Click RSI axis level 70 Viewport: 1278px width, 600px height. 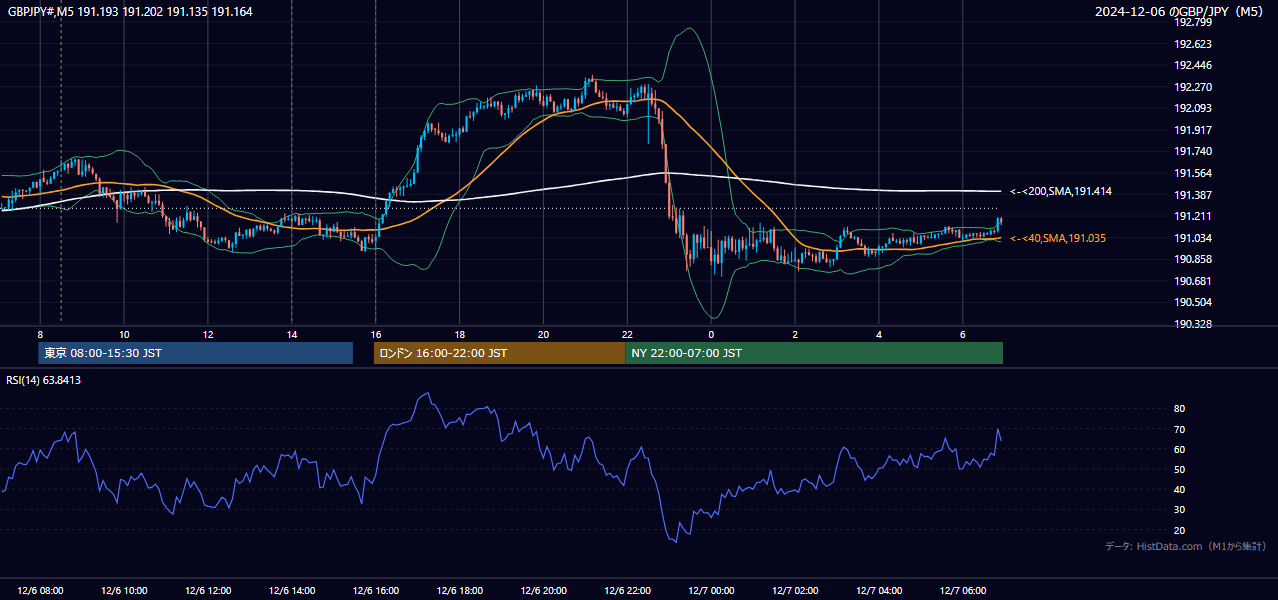[1179, 430]
